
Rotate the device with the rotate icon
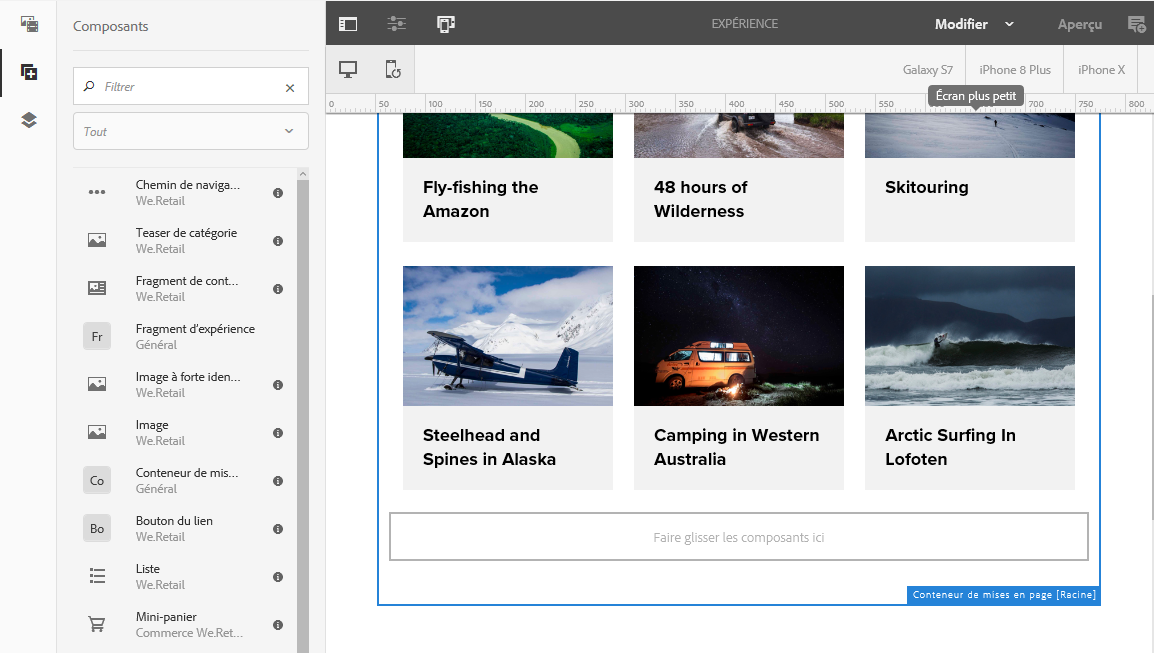coord(393,70)
